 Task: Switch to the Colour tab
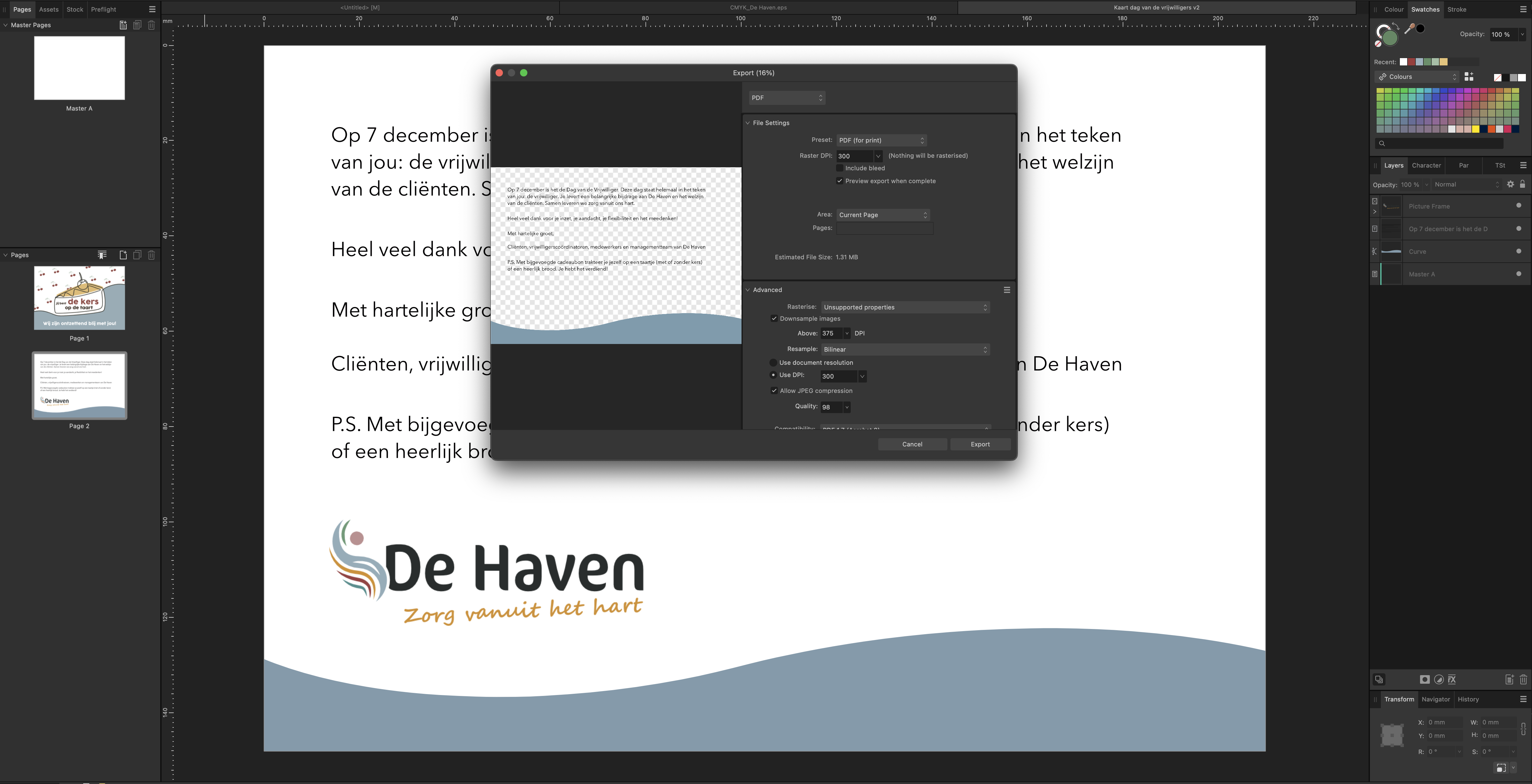point(1393,9)
